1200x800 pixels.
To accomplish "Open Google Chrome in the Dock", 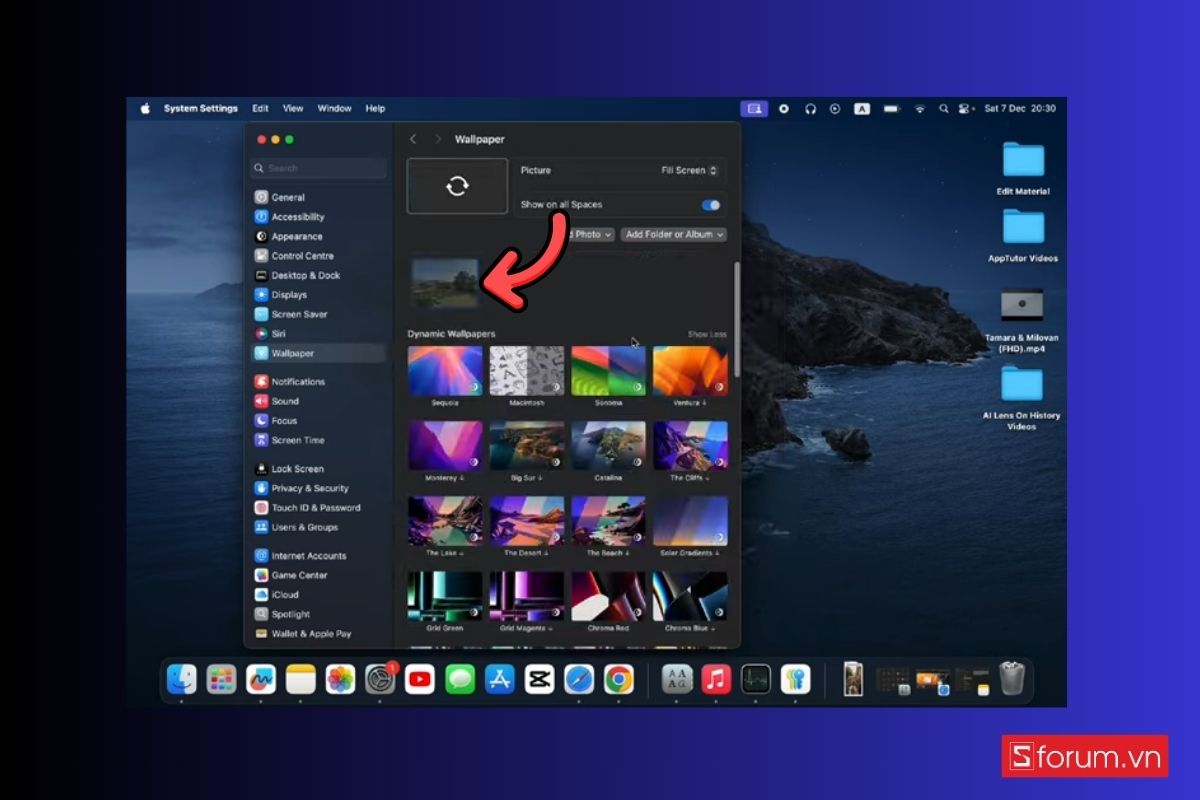I will click(x=618, y=680).
